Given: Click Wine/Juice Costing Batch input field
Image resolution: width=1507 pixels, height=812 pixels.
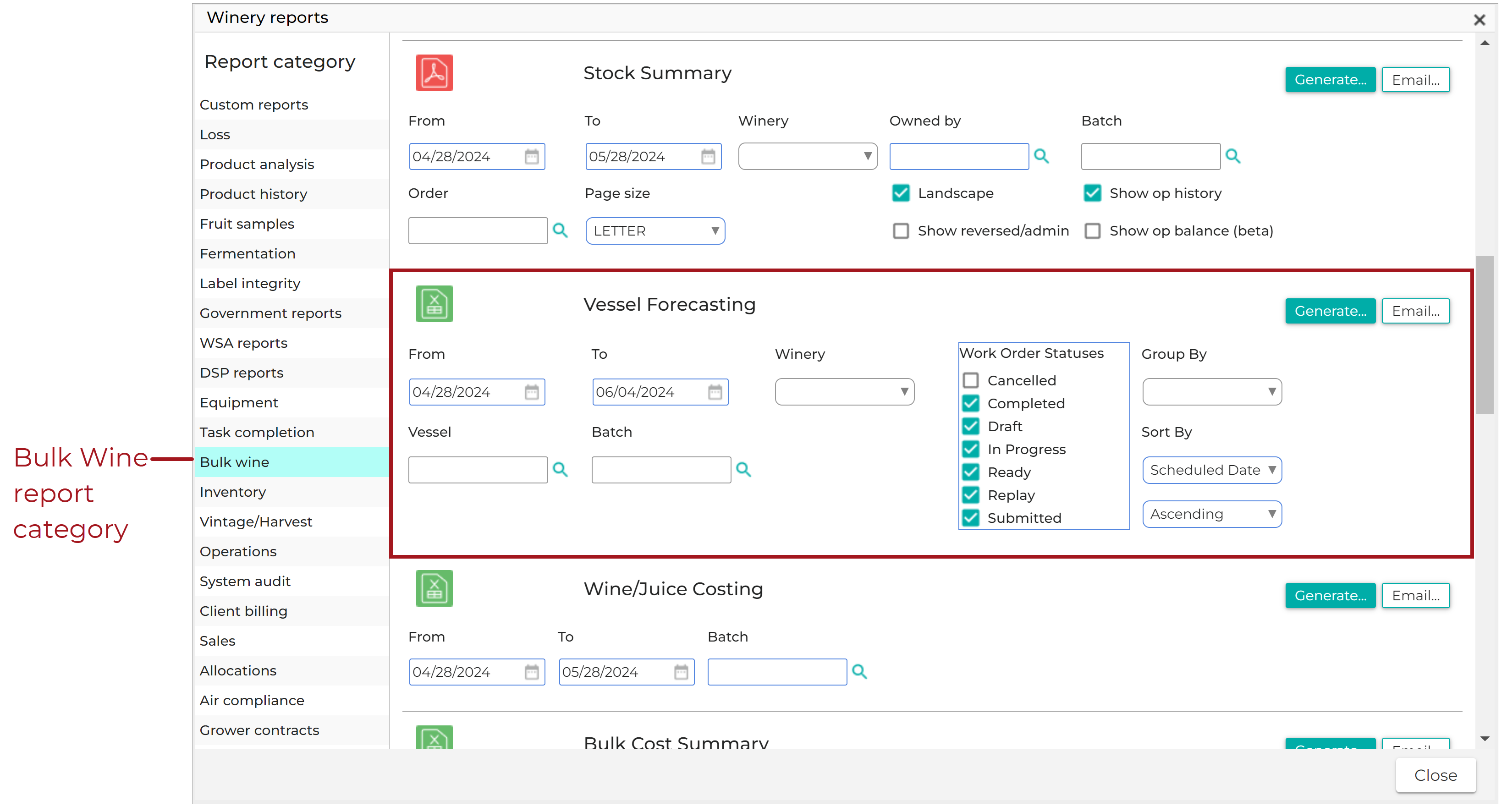Looking at the screenshot, I should click(777, 672).
